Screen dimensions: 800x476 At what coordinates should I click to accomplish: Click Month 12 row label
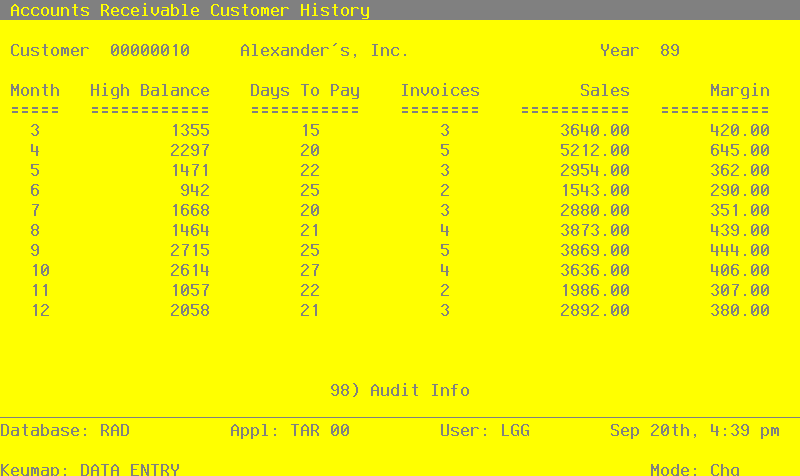40,310
